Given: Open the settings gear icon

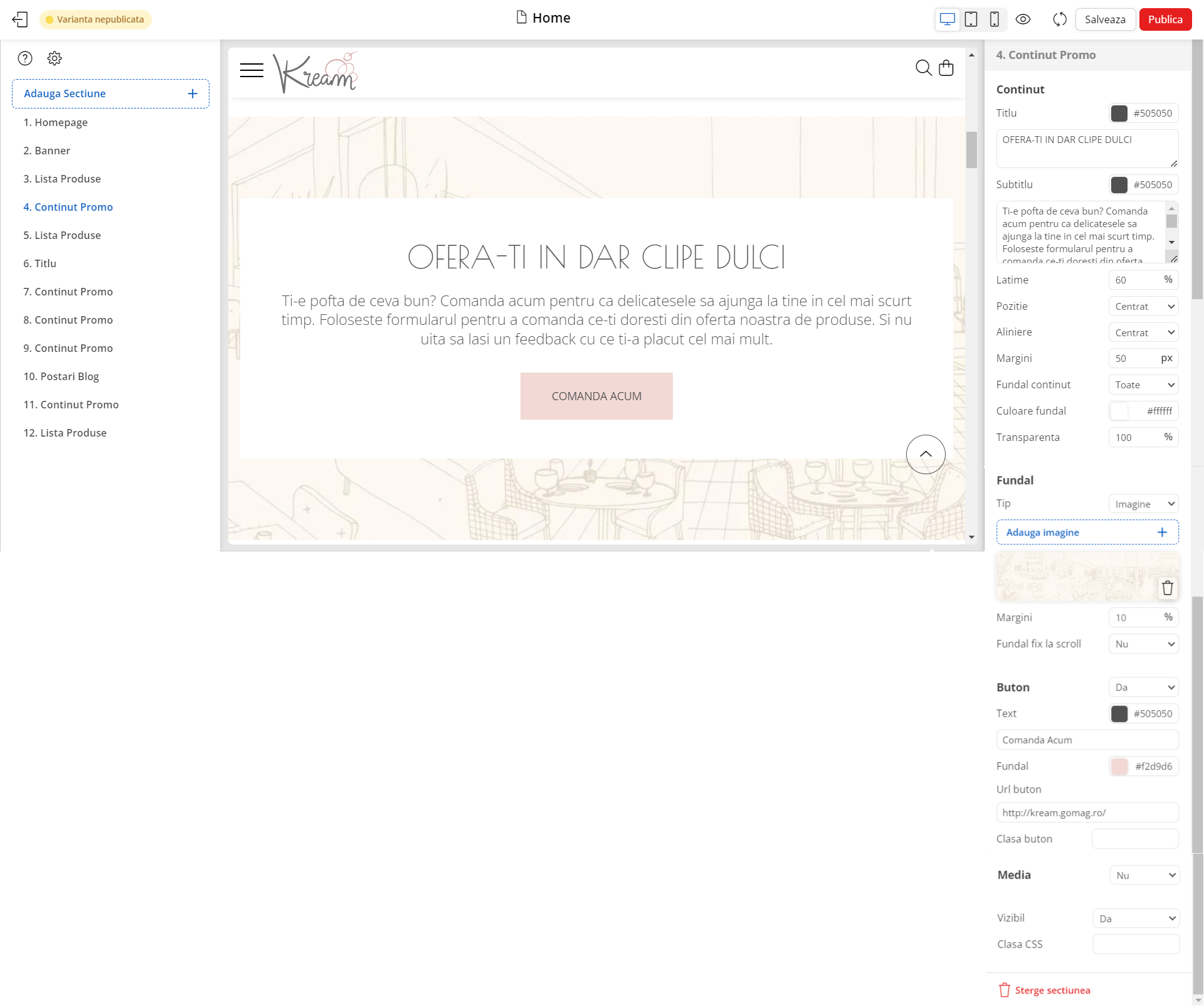Looking at the screenshot, I should click(55, 58).
